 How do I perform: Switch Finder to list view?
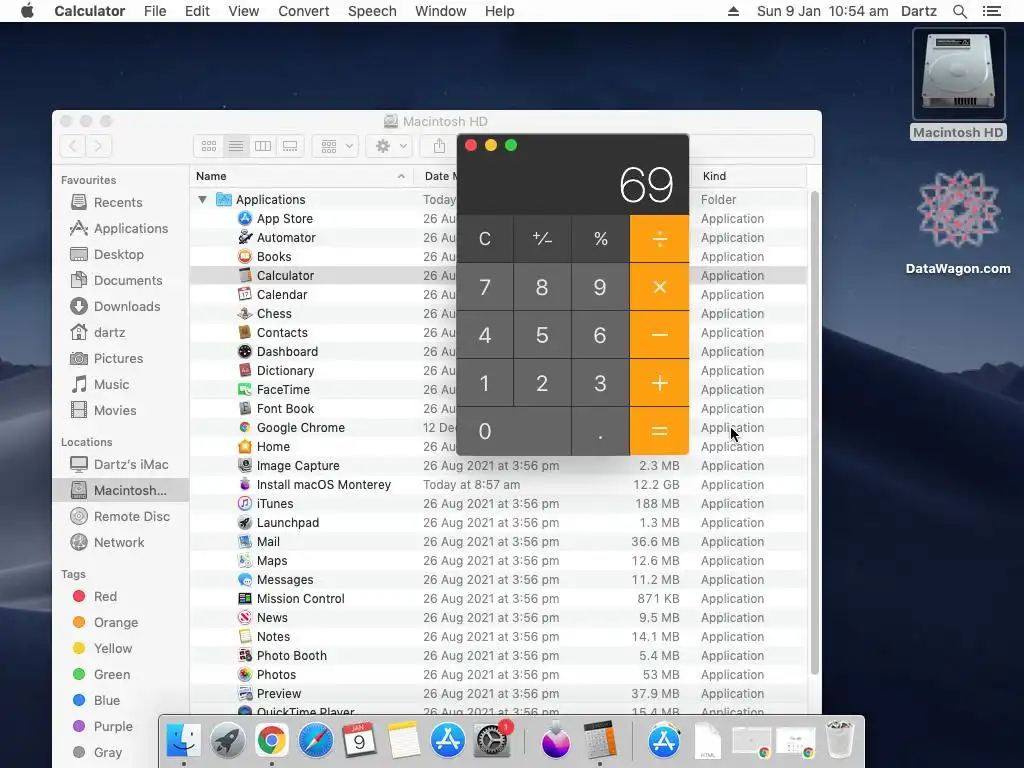click(x=236, y=146)
